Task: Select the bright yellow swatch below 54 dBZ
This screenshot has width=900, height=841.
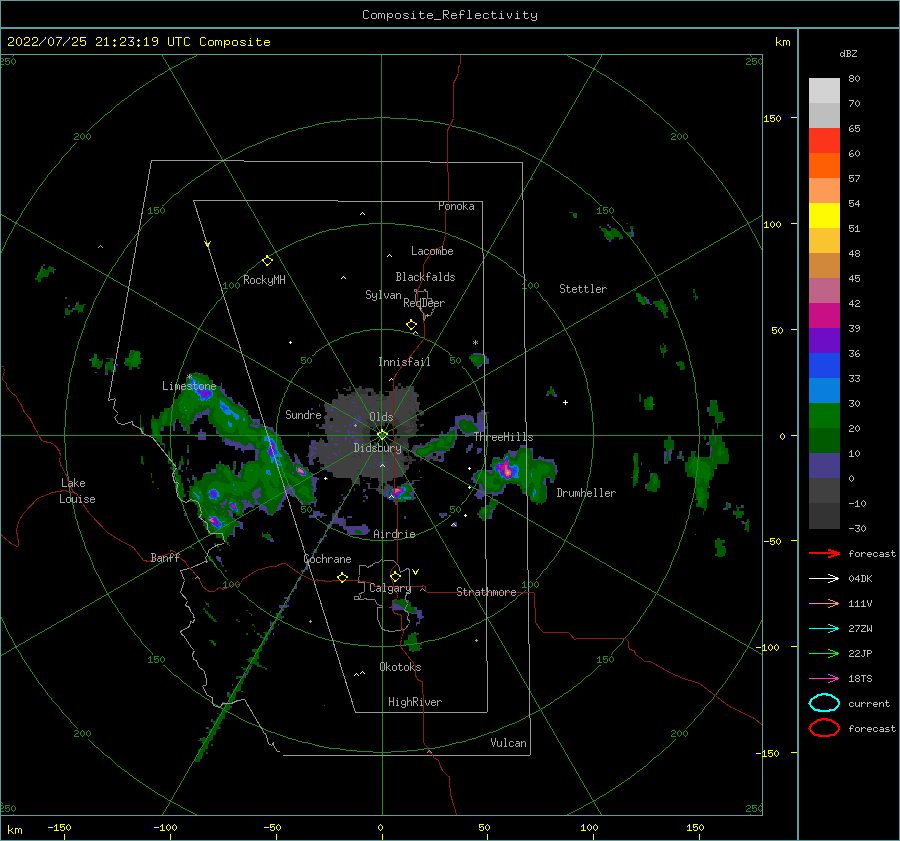Action: (x=824, y=215)
